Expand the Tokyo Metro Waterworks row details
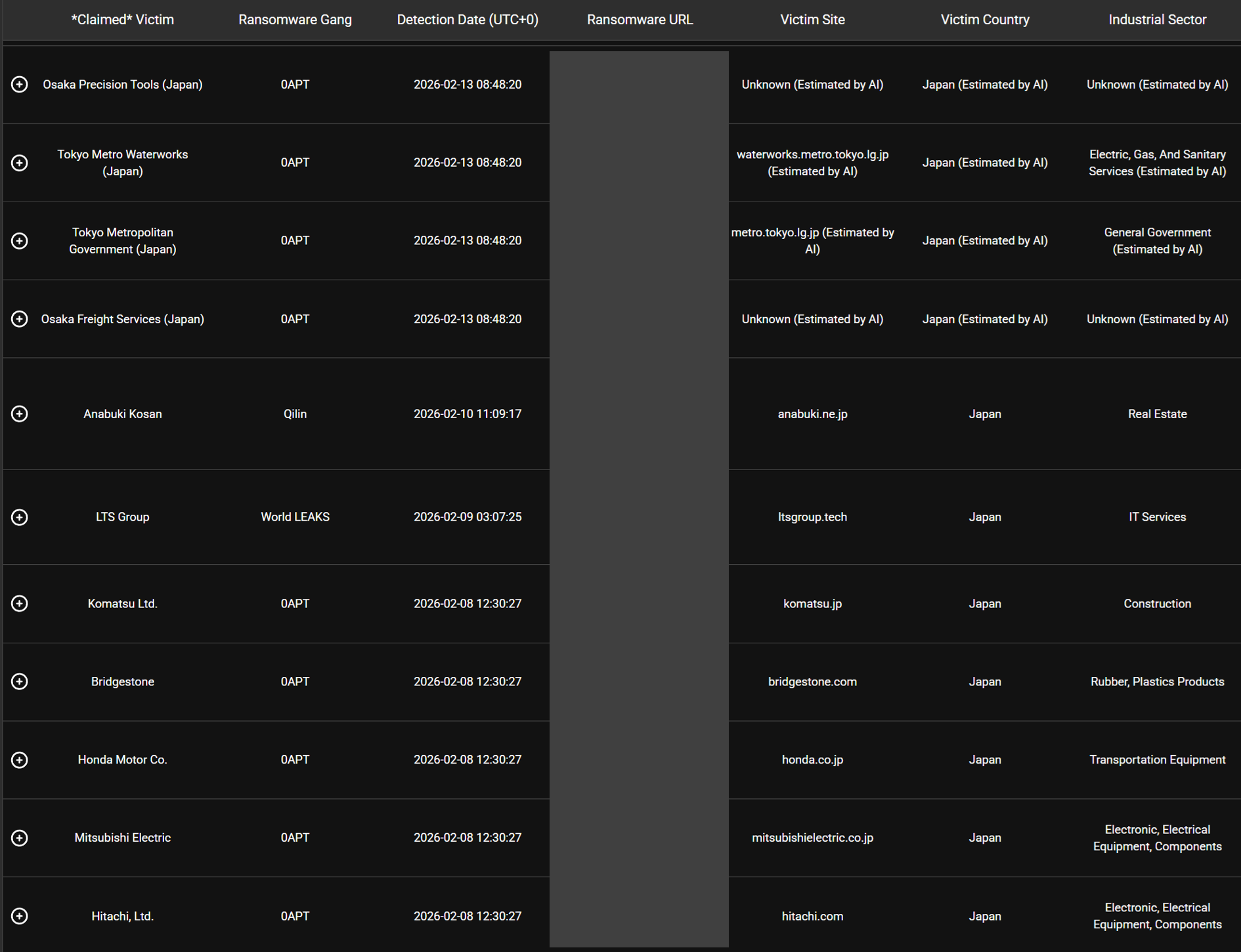The image size is (1241, 952). tap(20, 163)
